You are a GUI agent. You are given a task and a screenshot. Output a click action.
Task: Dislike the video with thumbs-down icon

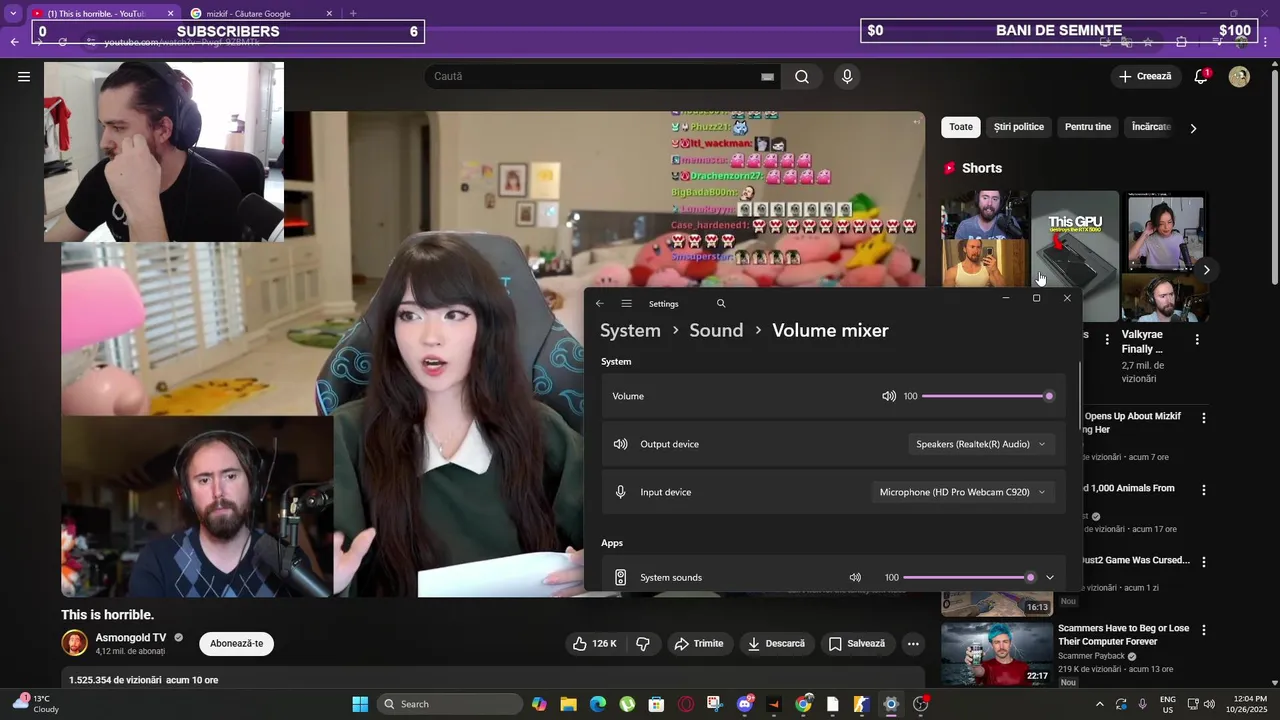tap(643, 644)
